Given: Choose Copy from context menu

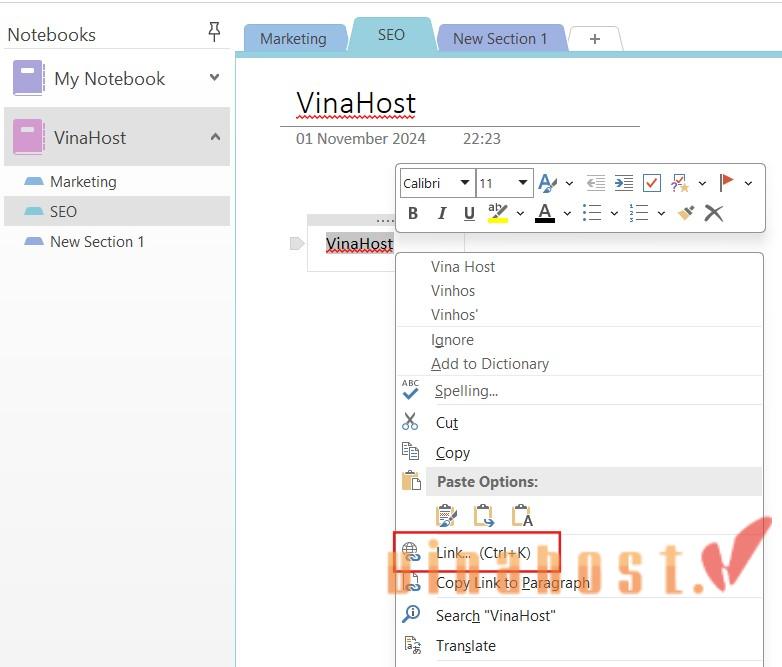Looking at the screenshot, I should click(580, 452).
